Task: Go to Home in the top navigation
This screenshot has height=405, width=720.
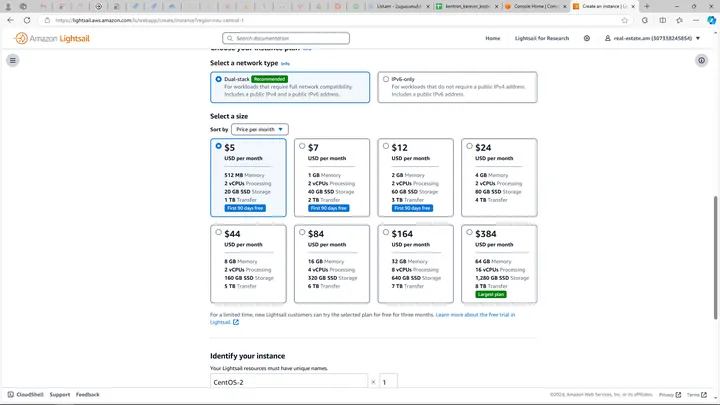Action: coord(492,38)
